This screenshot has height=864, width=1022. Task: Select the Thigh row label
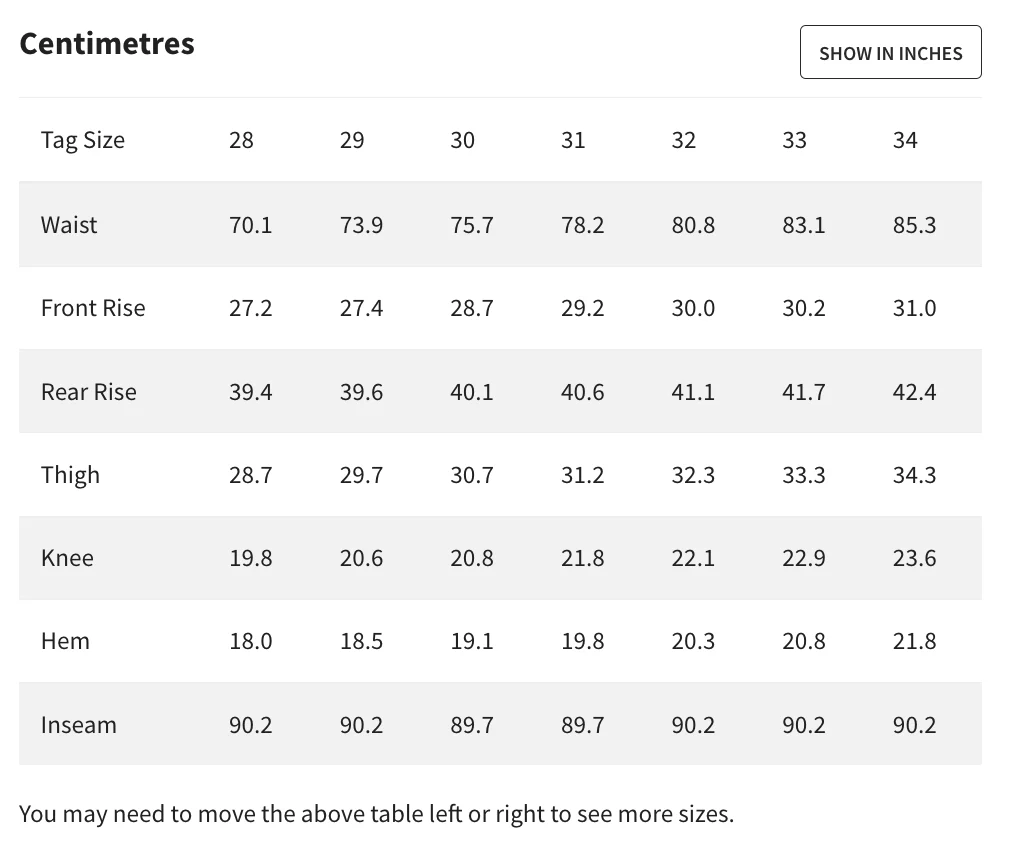(x=70, y=475)
